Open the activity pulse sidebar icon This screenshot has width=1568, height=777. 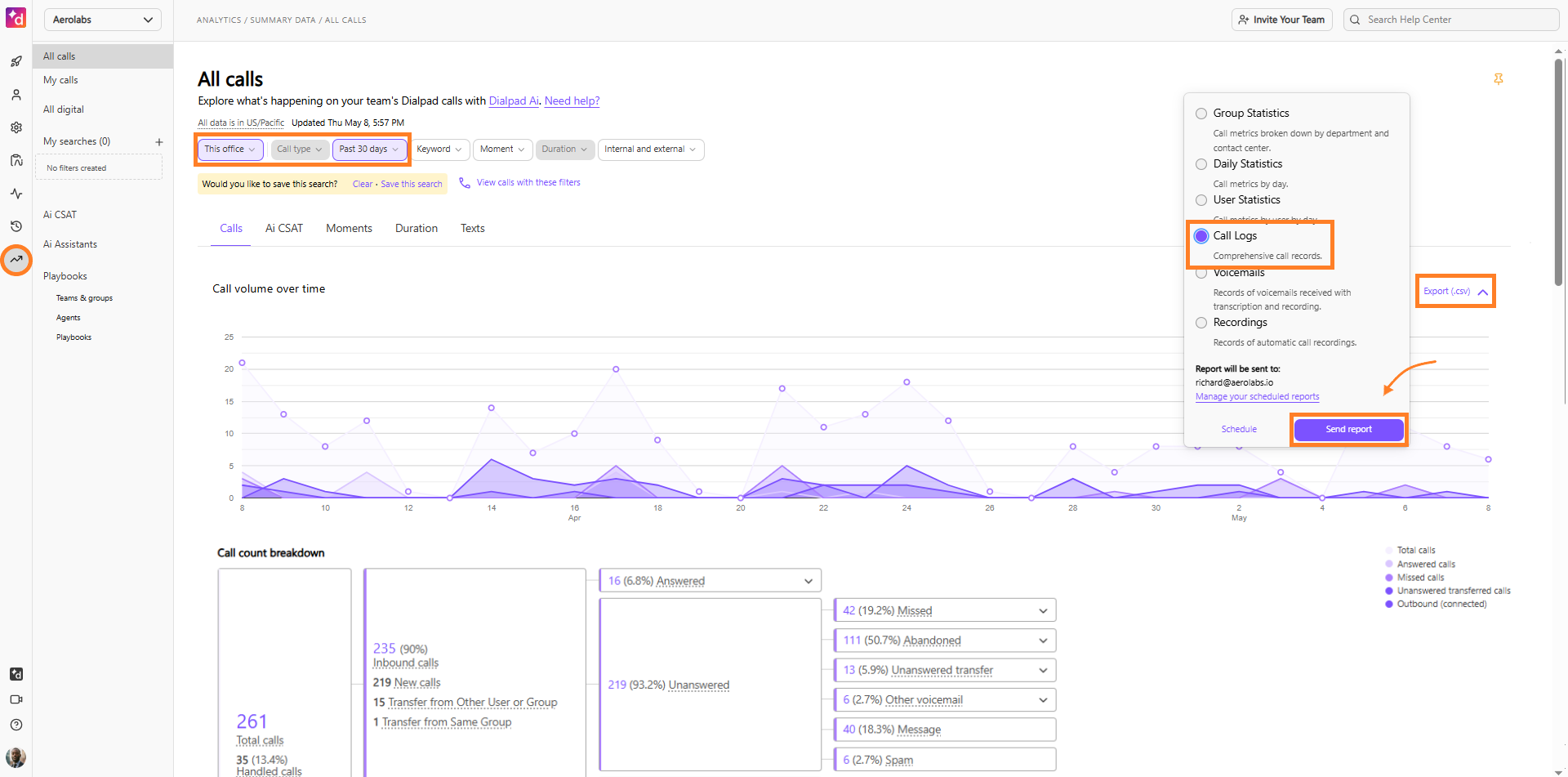pyautogui.click(x=16, y=194)
